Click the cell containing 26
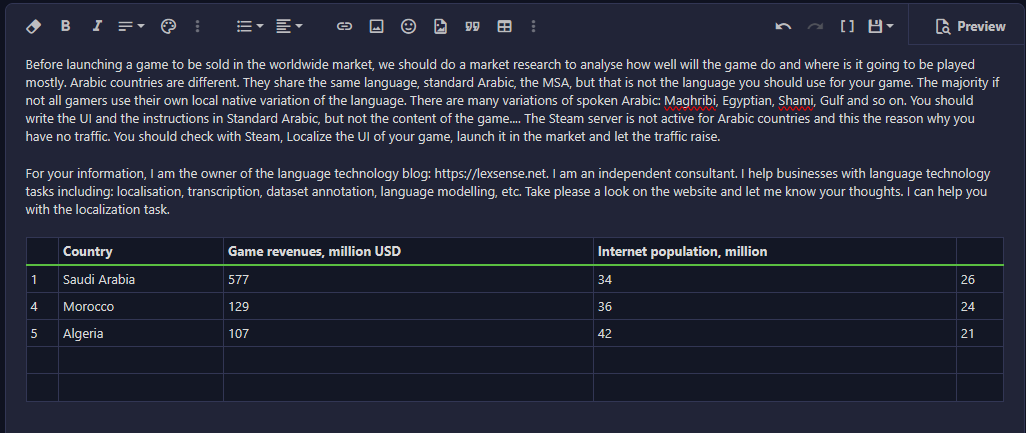 coord(980,279)
